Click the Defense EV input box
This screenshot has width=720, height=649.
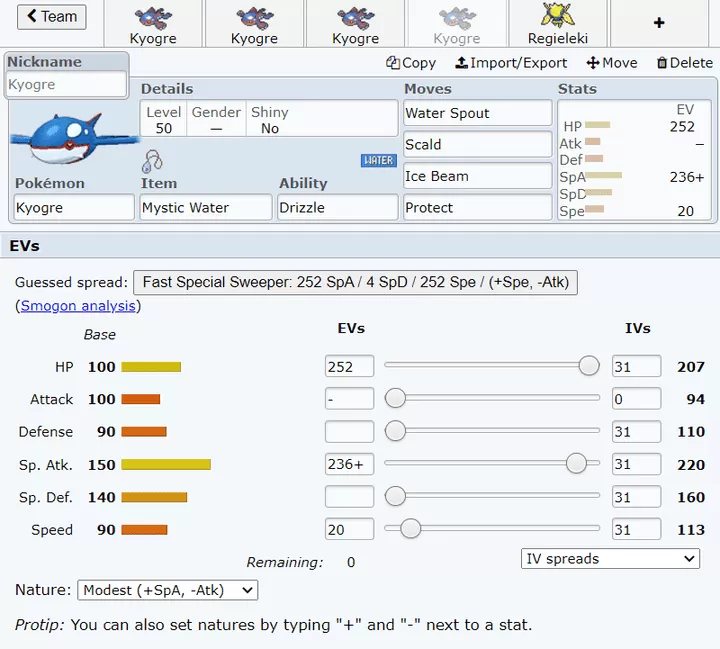tap(349, 431)
